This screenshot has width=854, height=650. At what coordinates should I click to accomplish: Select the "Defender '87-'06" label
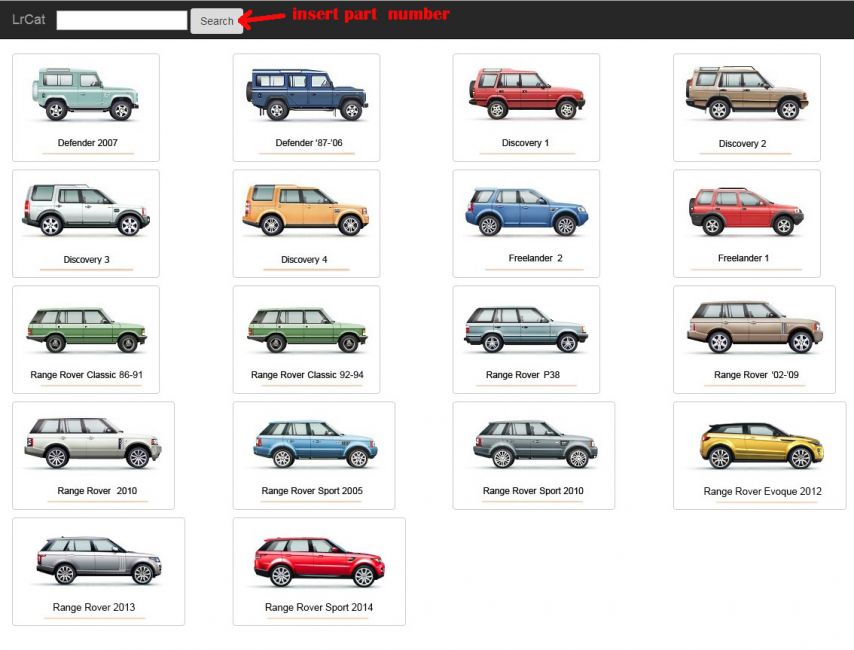tap(309, 143)
